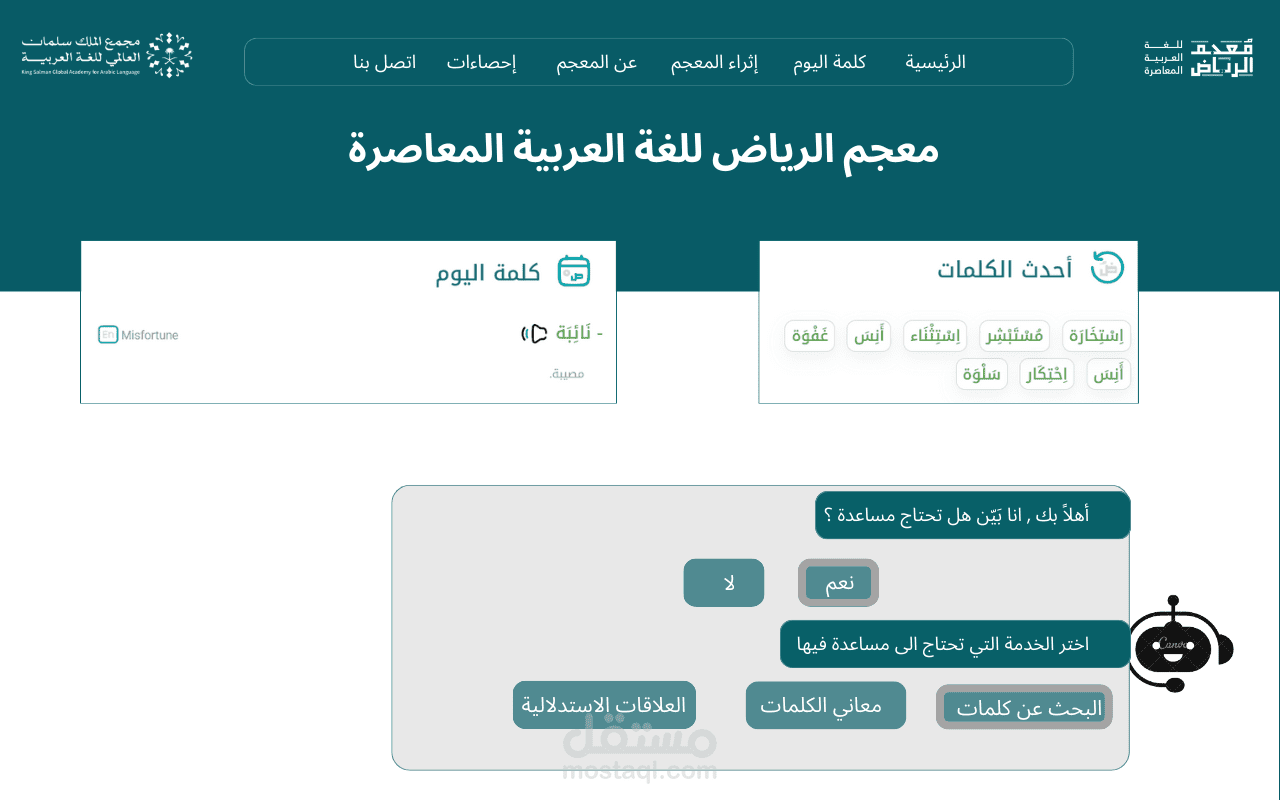Select إثراء المعجم menu item
1280x800 pixels.
click(714, 62)
